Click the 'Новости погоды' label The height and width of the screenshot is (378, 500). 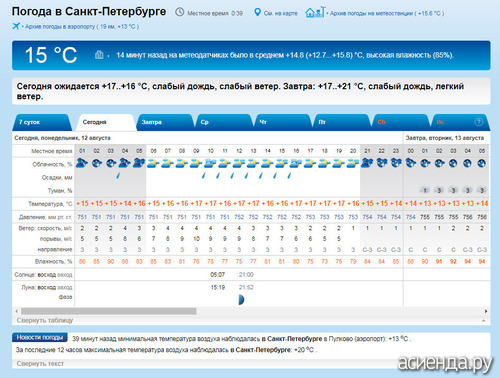40,337
